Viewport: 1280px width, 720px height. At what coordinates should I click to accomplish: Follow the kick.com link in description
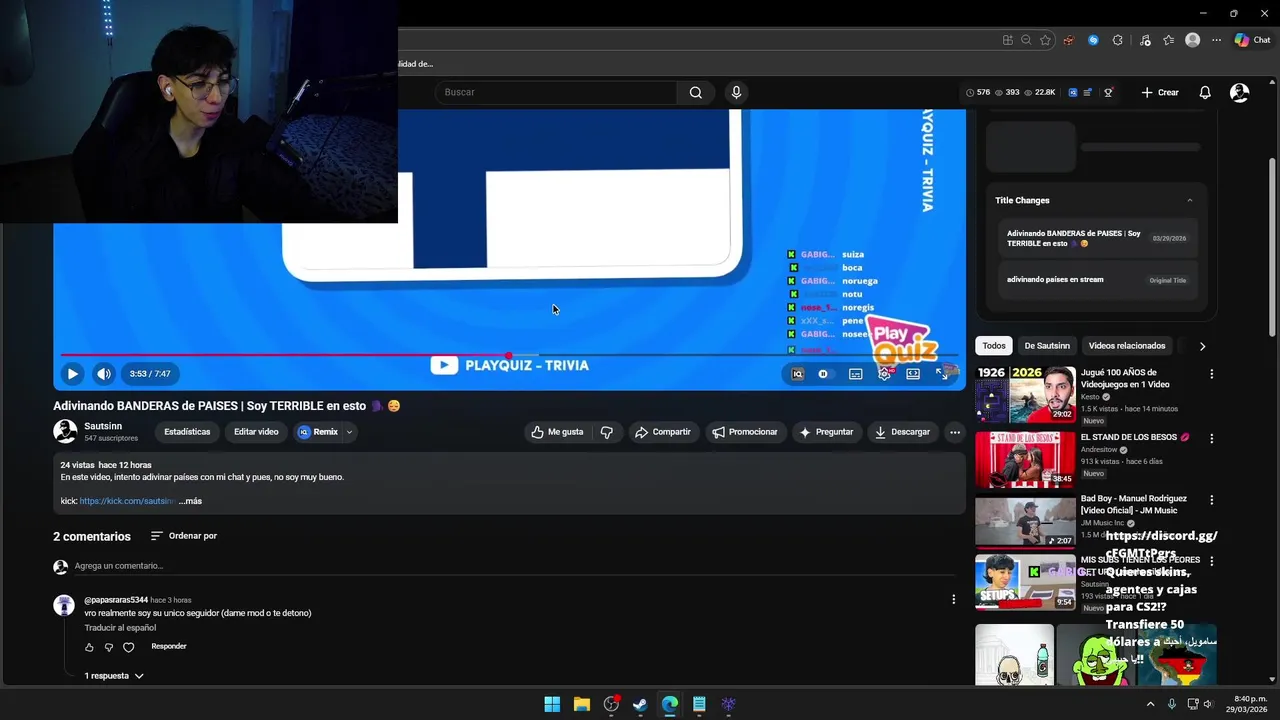point(127,501)
